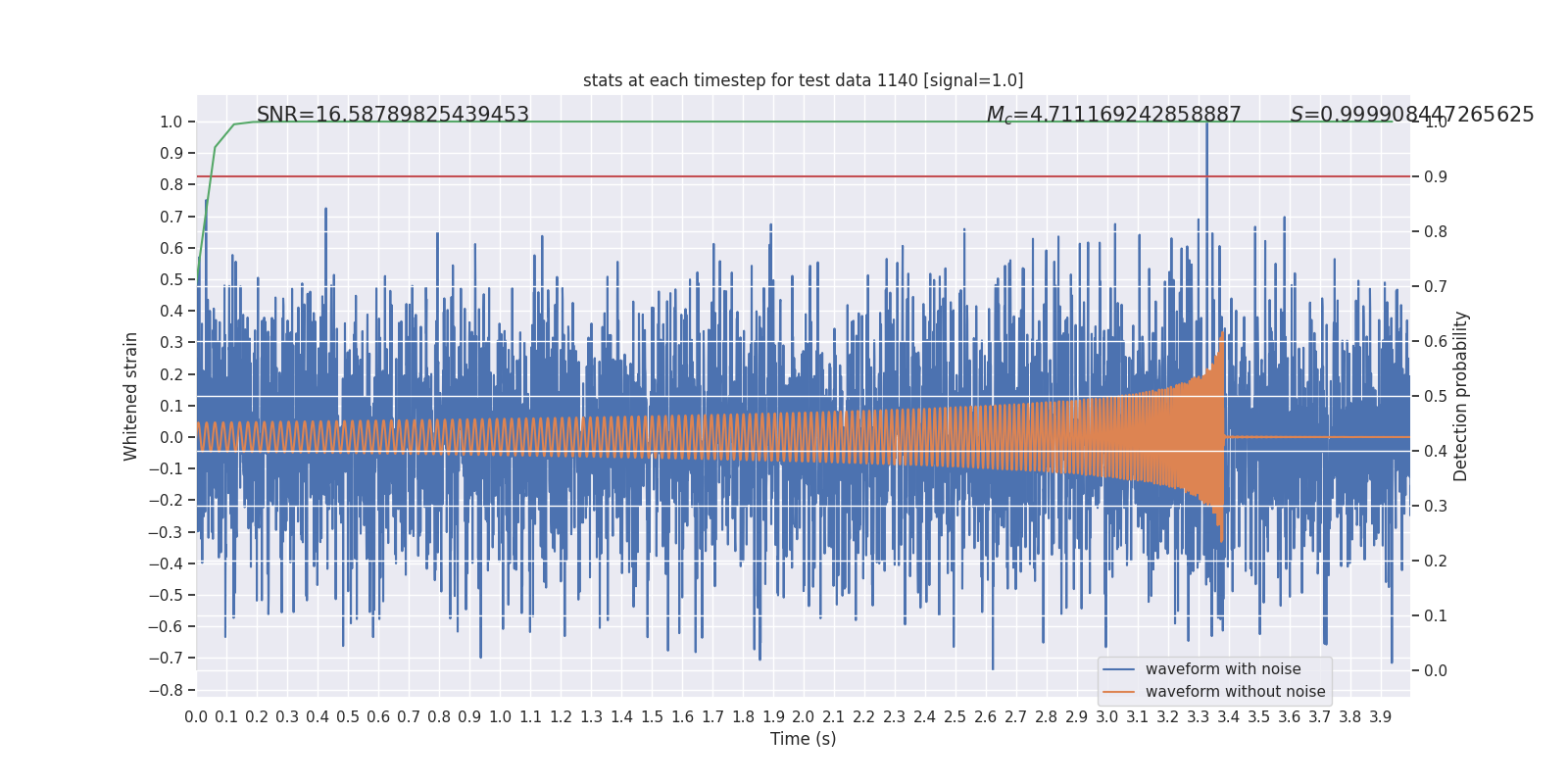Click the 0.5 tick on Detection probability axis

tap(1436, 397)
